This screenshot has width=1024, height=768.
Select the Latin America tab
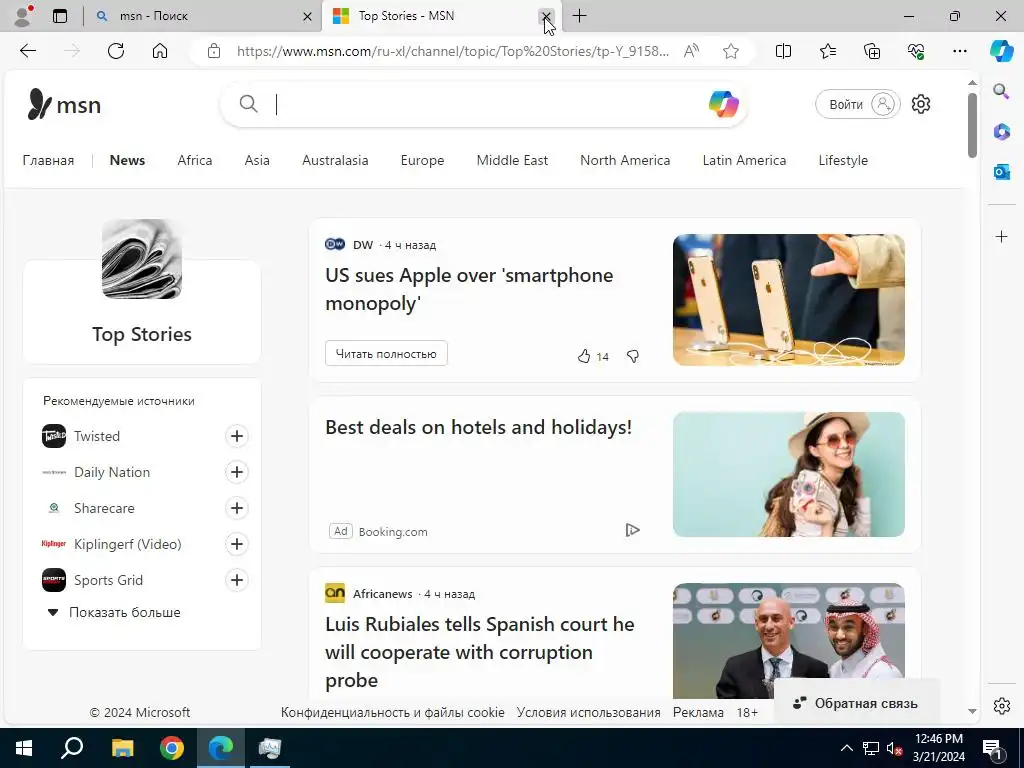click(744, 160)
